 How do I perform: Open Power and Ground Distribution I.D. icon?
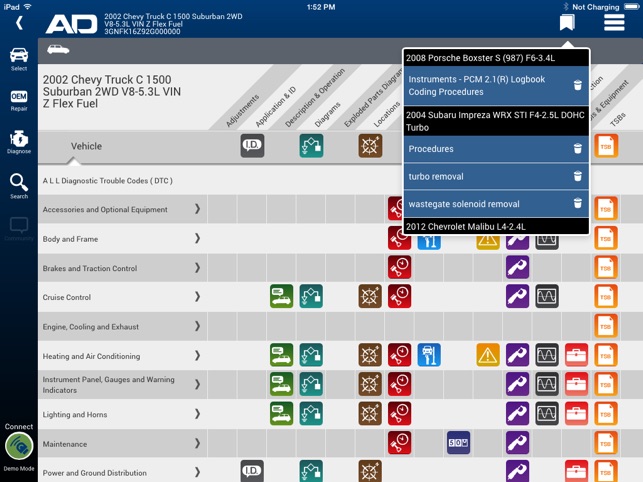click(x=252, y=471)
